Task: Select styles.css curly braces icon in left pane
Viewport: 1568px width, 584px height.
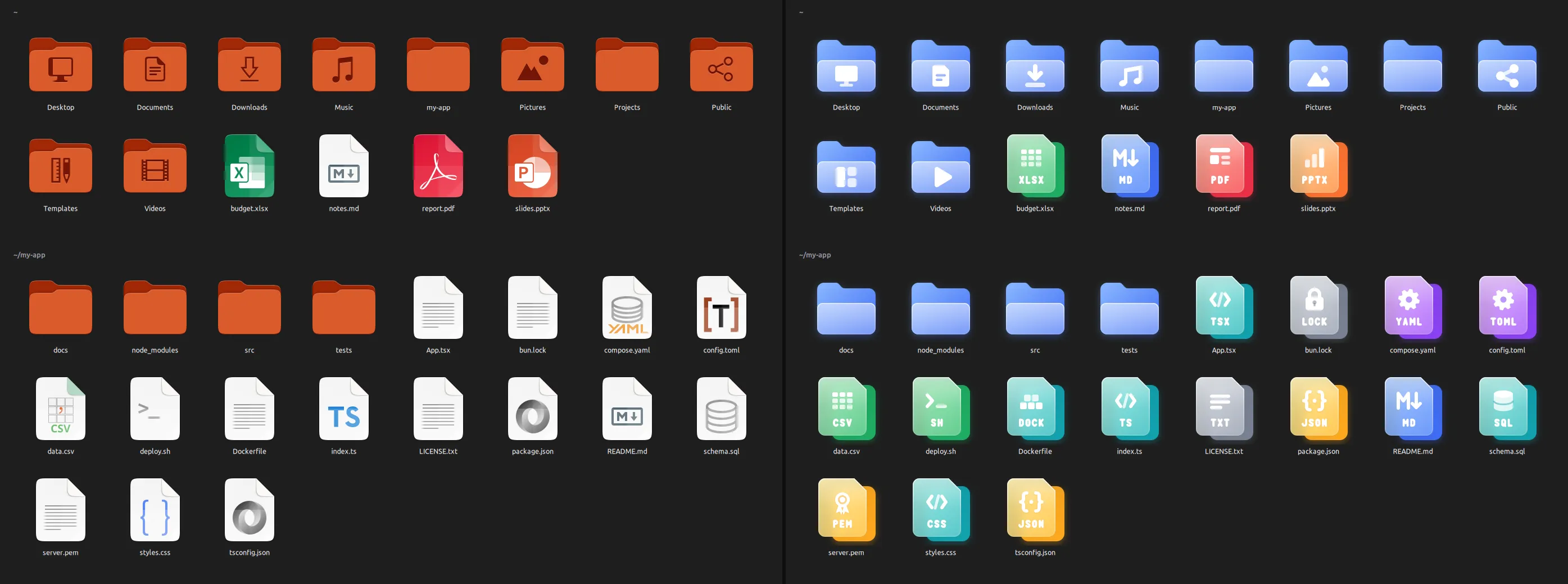Action: (155, 510)
